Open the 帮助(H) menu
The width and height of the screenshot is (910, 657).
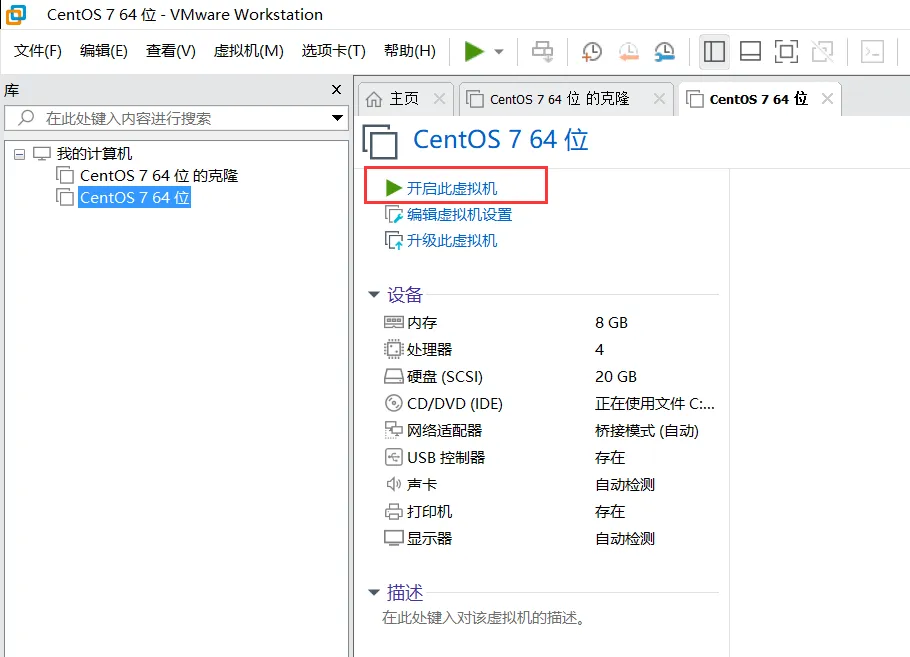410,51
